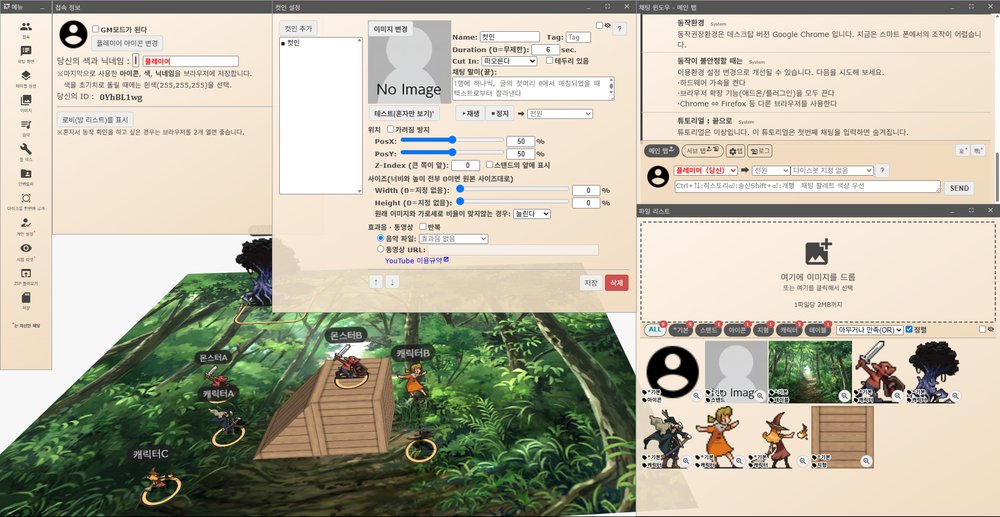Open the aspect ratio mismatch (늘린다) dropdown
Viewport: 1000px width, 517px height.
point(532,214)
